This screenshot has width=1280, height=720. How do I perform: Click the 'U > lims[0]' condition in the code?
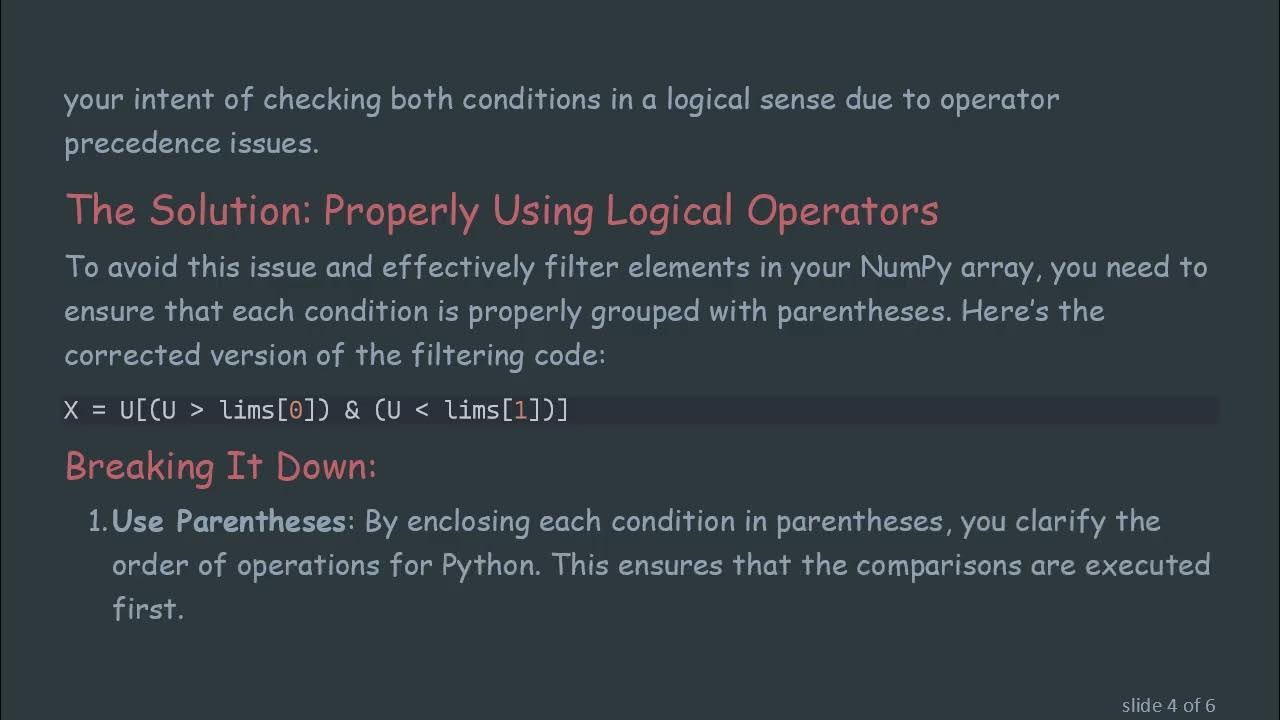click(x=238, y=410)
